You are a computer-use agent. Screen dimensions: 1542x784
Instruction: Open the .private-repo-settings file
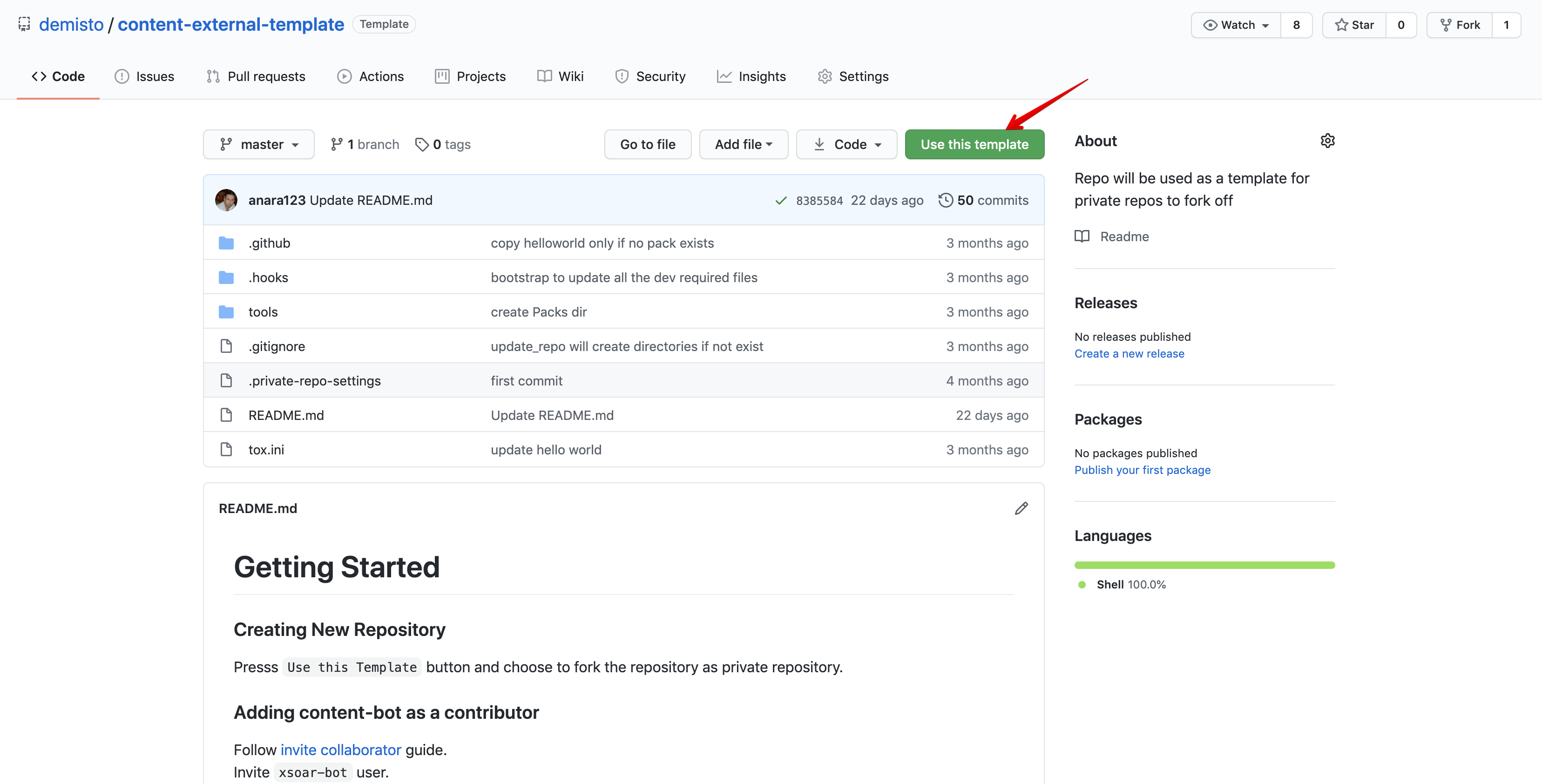click(315, 381)
